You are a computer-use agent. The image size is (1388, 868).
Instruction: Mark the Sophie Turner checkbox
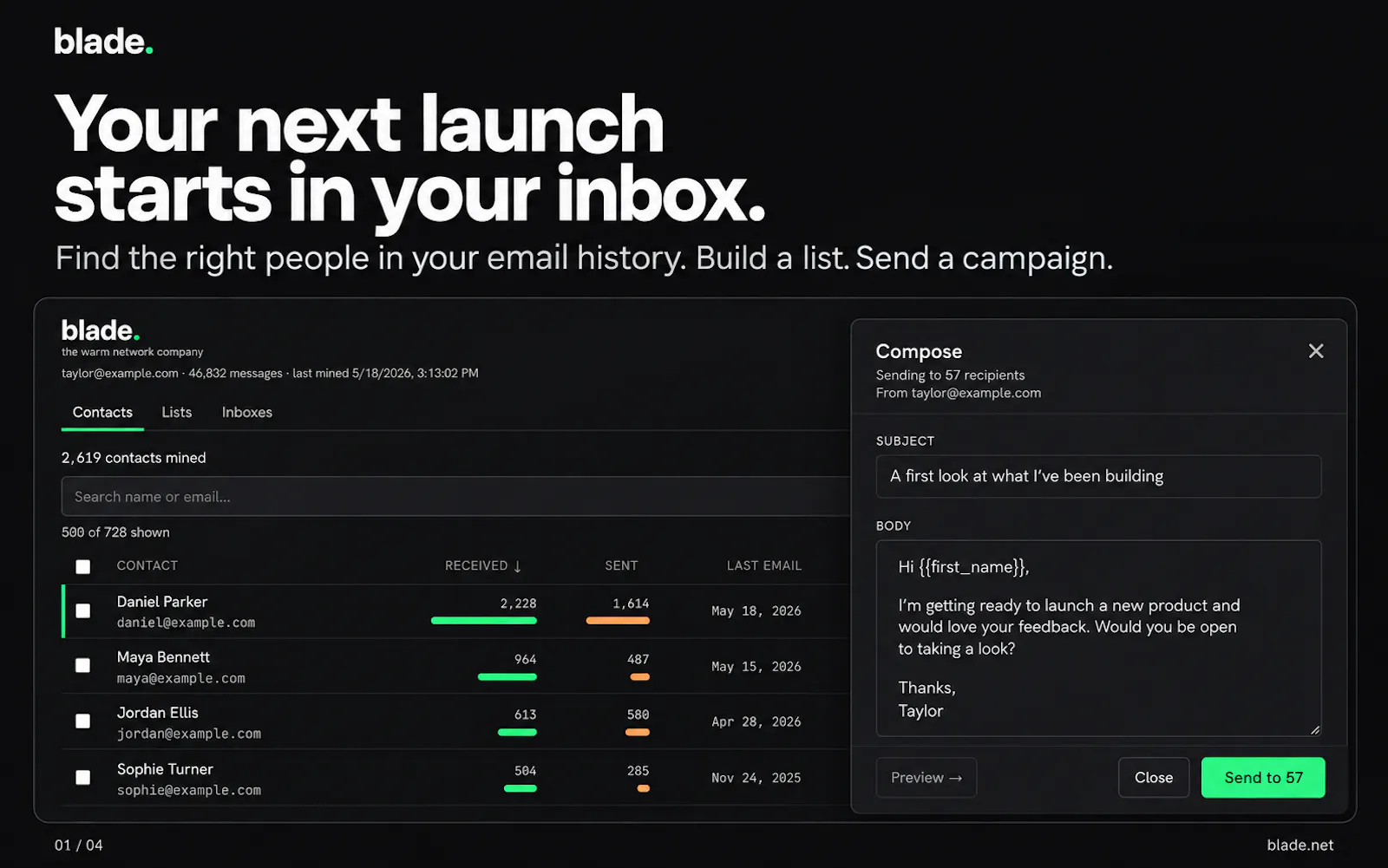click(83, 778)
